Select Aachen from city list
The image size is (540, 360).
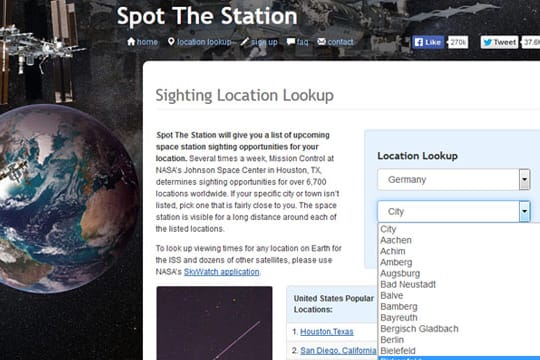pos(396,240)
